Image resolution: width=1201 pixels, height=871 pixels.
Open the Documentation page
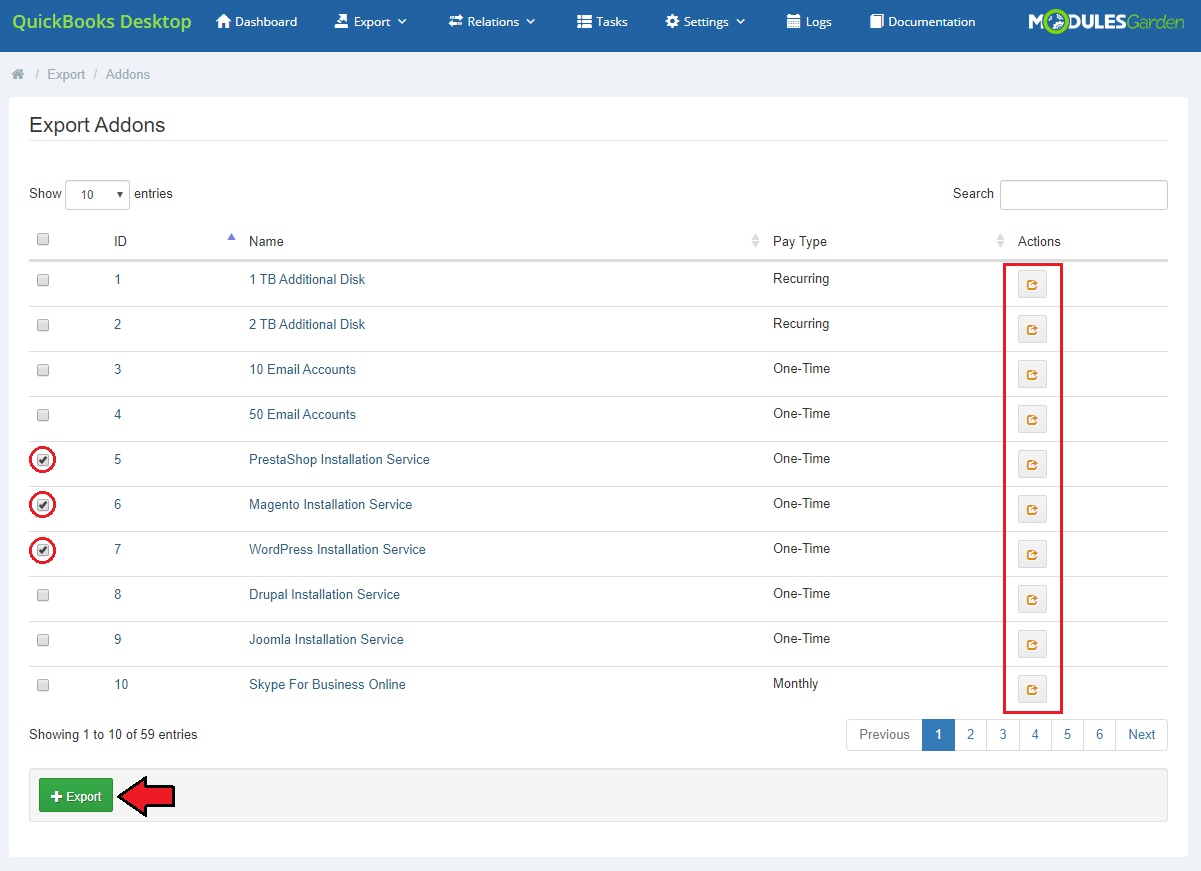[x=922, y=21]
